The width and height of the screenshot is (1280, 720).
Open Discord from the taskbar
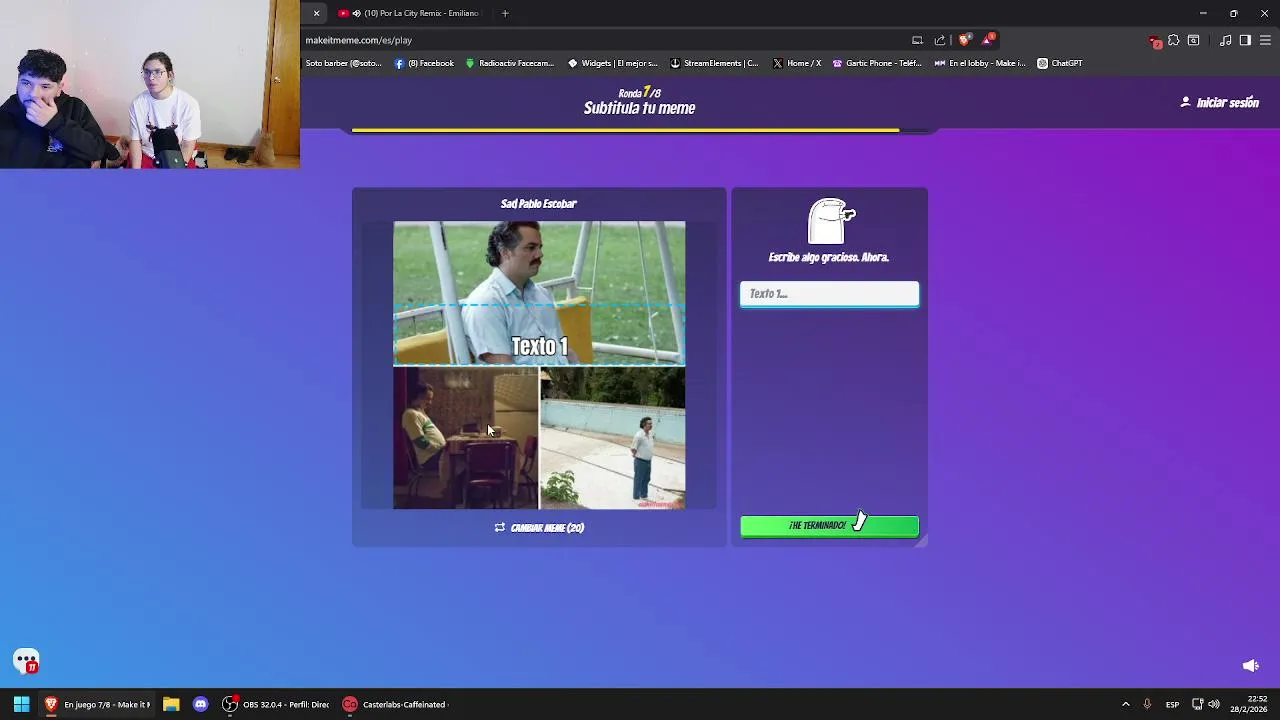tap(200, 704)
